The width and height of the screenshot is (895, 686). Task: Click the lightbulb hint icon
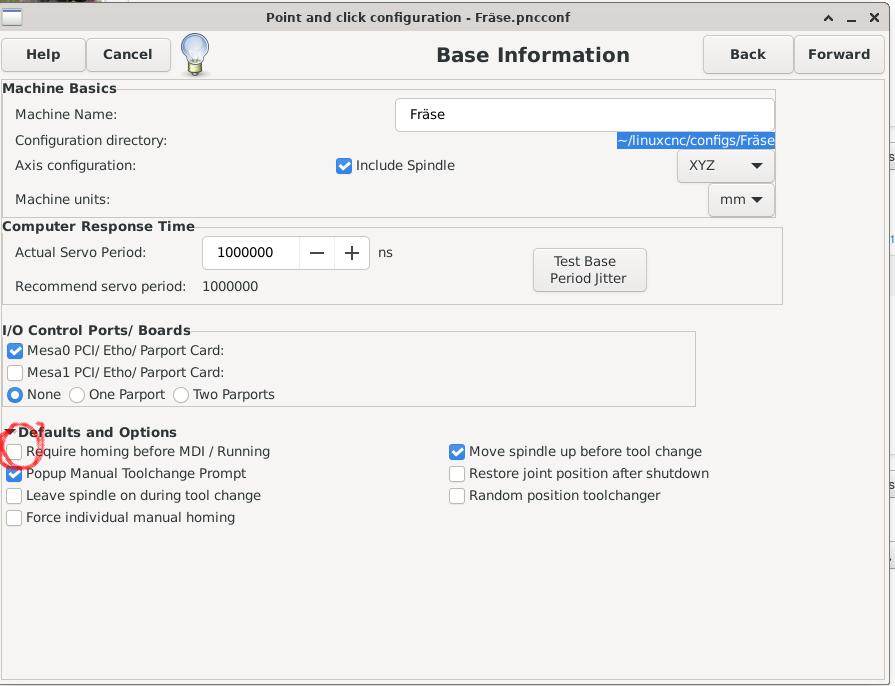194,54
